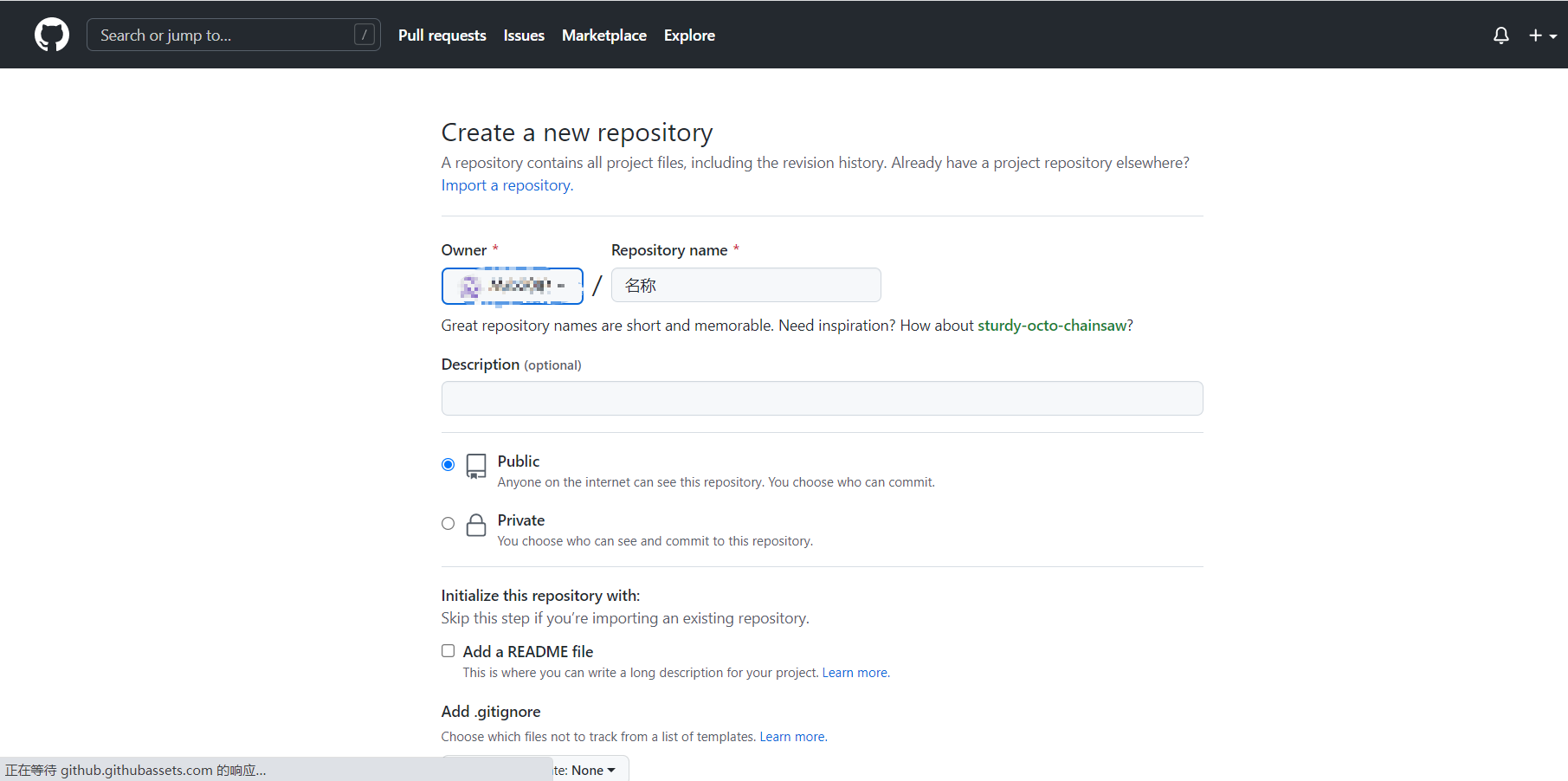Open Explore from the top navigation

point(689,35)
